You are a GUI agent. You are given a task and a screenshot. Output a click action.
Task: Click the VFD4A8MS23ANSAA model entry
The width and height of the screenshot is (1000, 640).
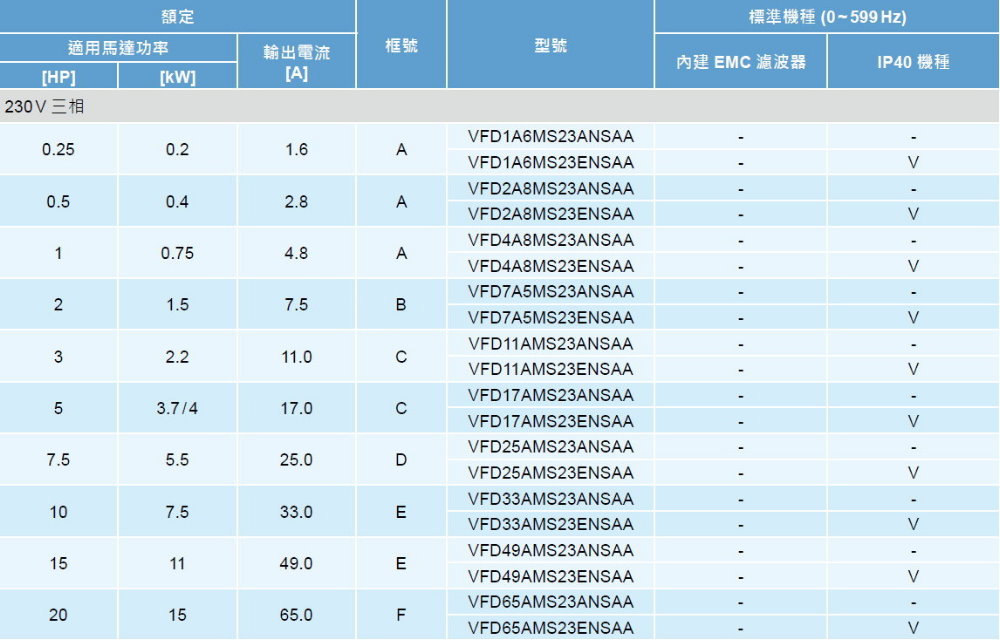(x=550, y=240)
